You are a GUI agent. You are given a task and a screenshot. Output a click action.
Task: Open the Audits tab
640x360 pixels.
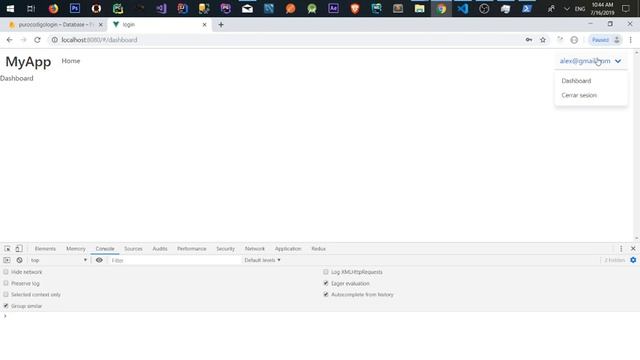coord(160,249)
